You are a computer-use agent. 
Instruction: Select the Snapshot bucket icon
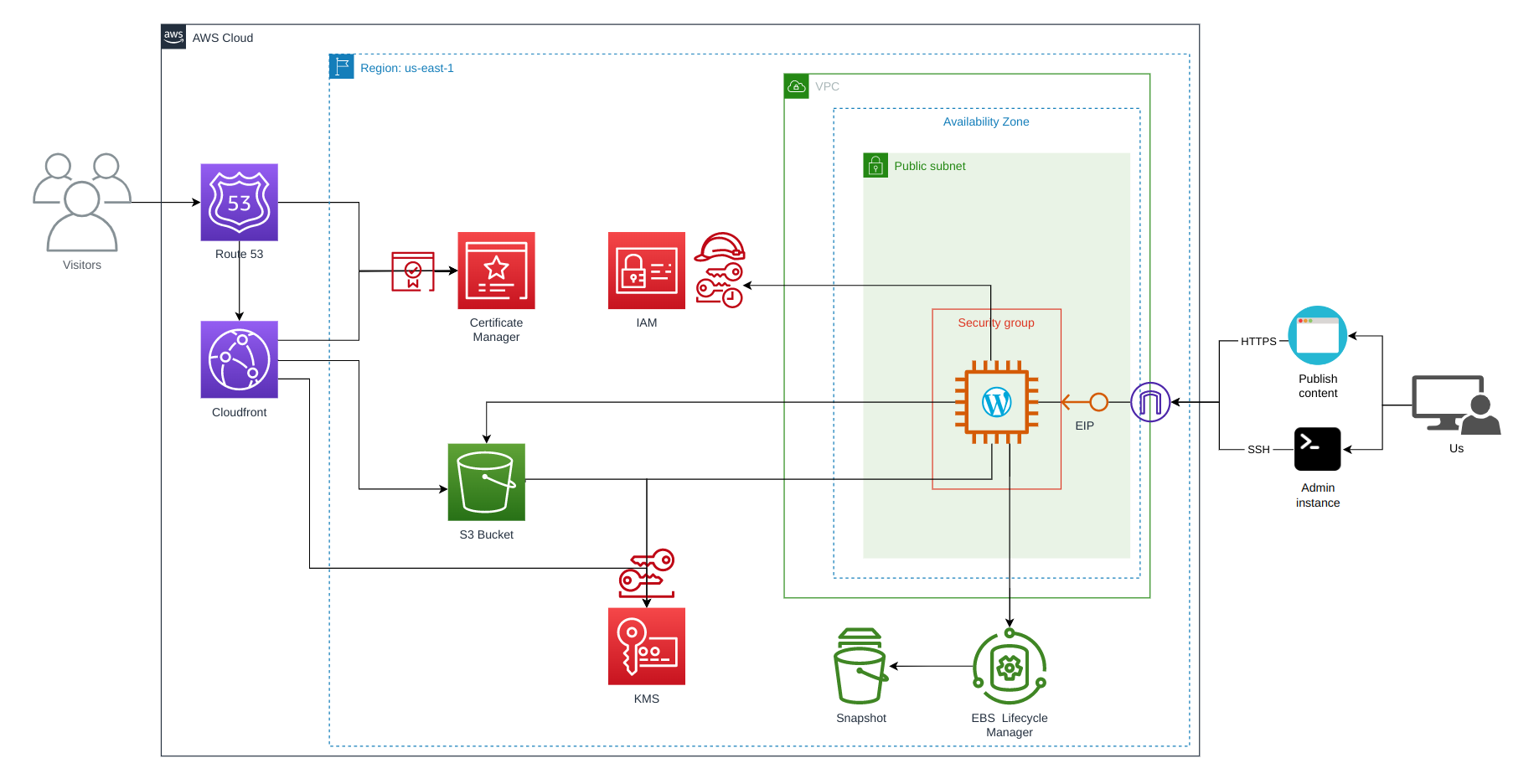click(x=860, y=667)
